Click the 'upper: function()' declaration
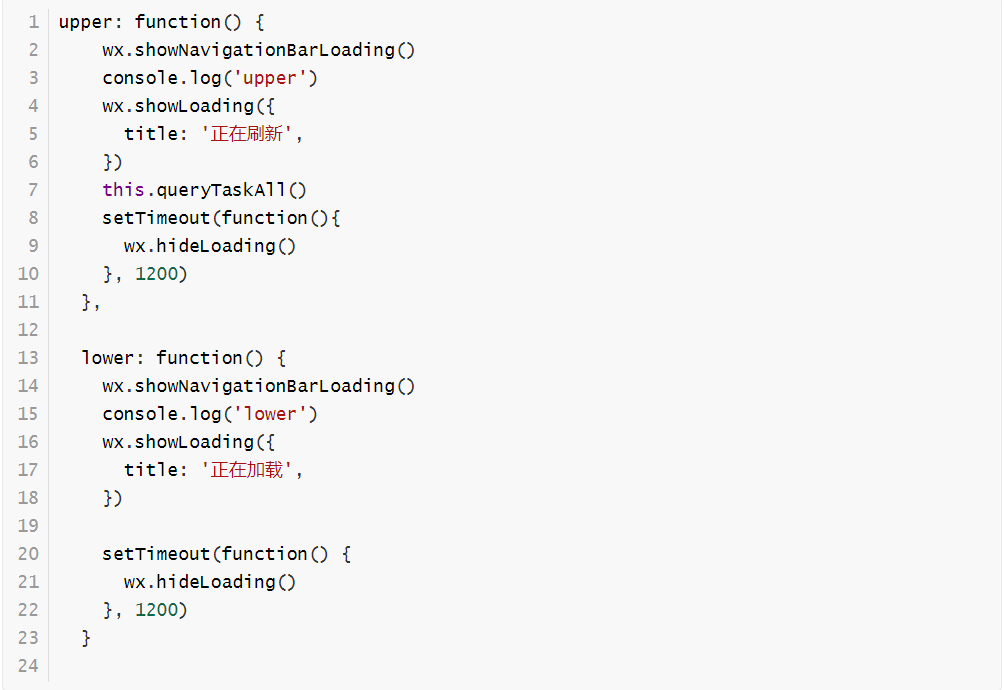This screenshot has height=690, width=1004. click(160, 22)
